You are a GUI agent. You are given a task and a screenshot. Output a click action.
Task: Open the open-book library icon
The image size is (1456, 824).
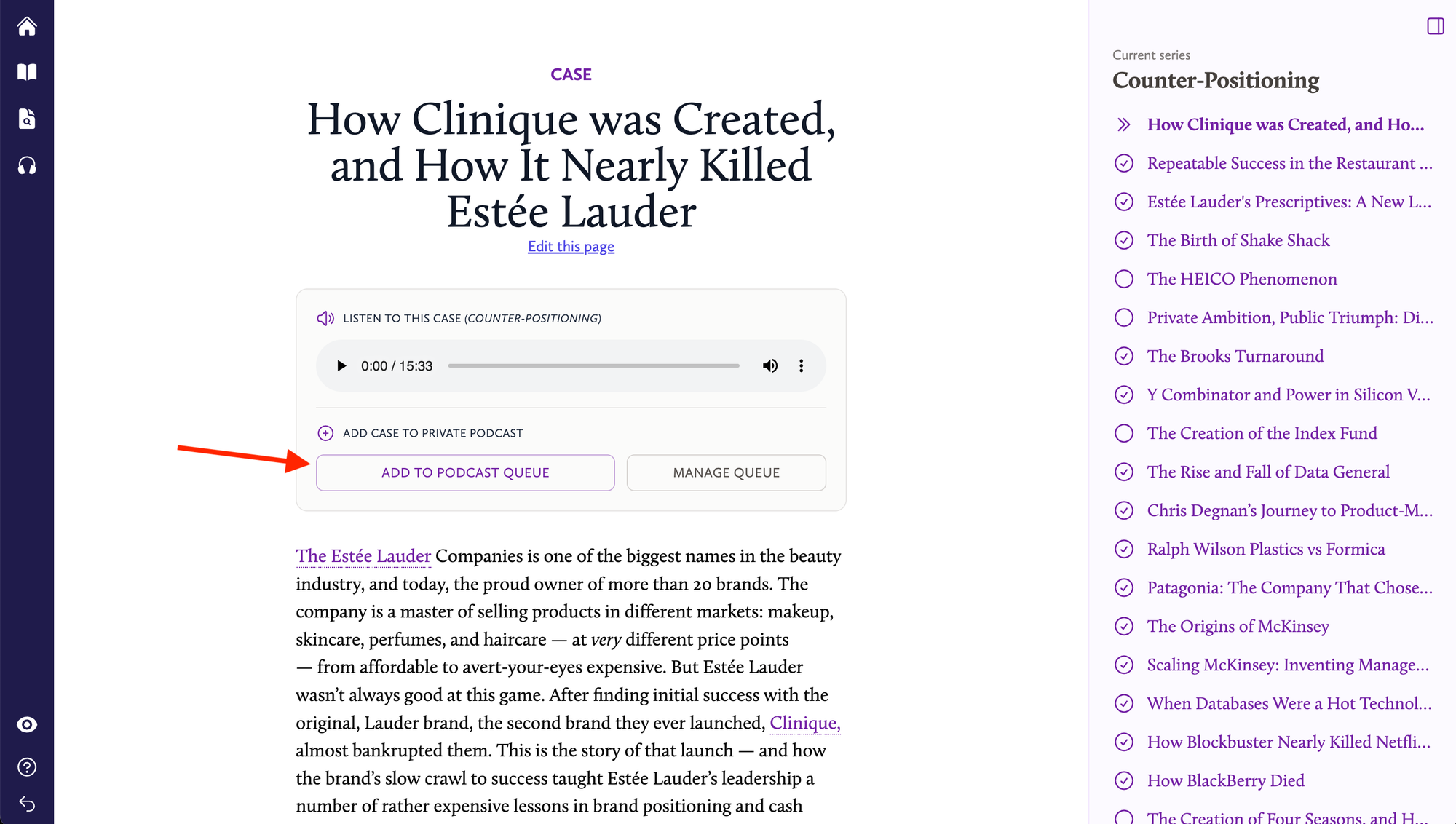(27, 72)
